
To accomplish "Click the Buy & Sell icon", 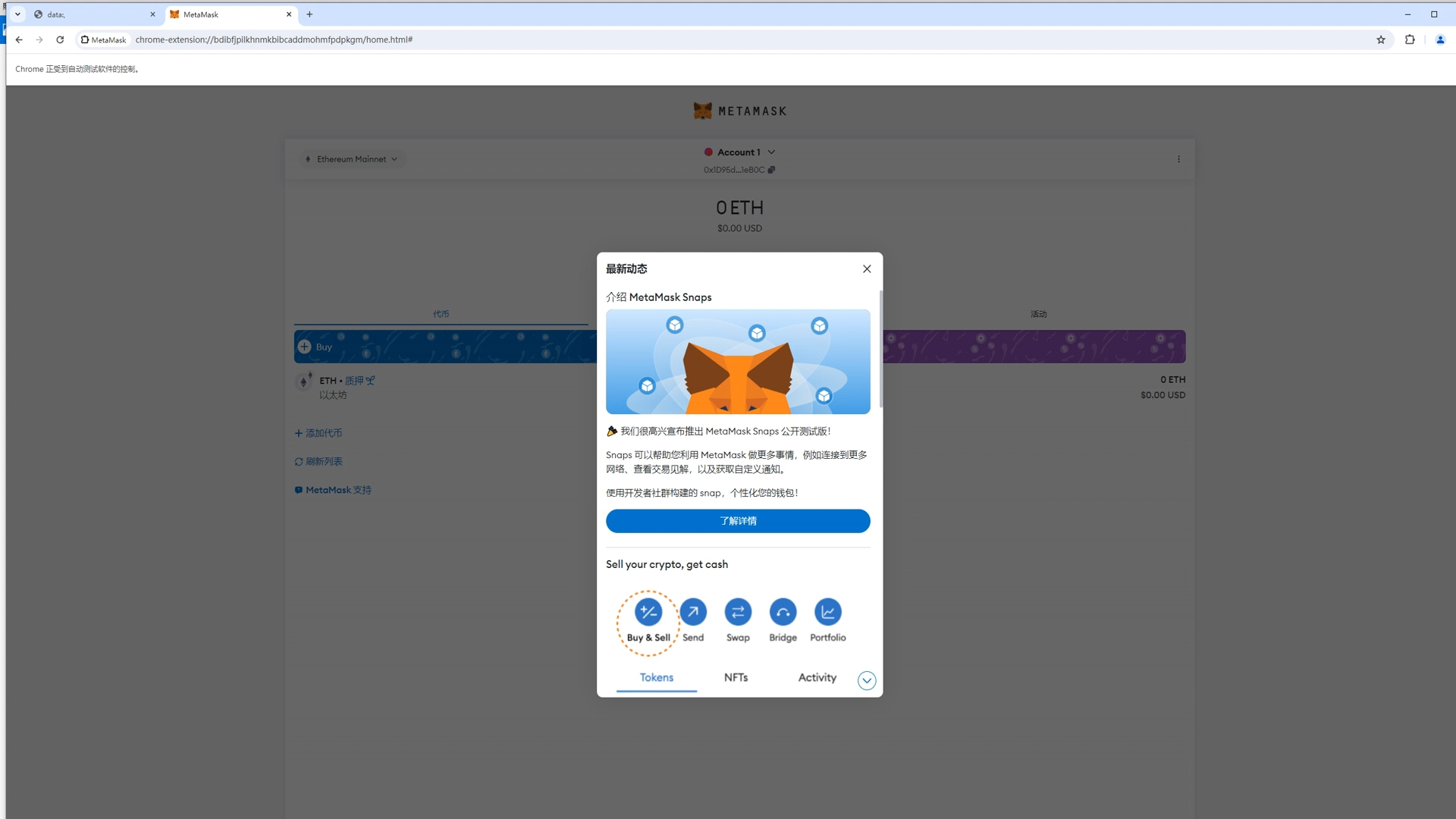I will [x=648, y=612].
